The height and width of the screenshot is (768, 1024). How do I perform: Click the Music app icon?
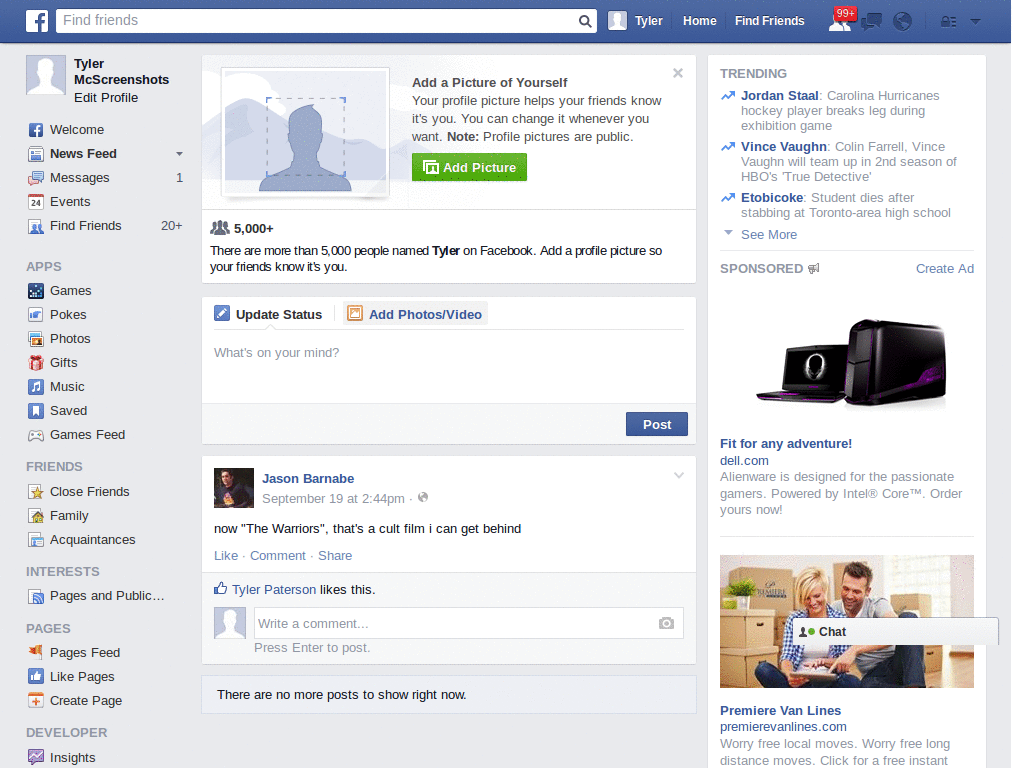pos(36,387)
